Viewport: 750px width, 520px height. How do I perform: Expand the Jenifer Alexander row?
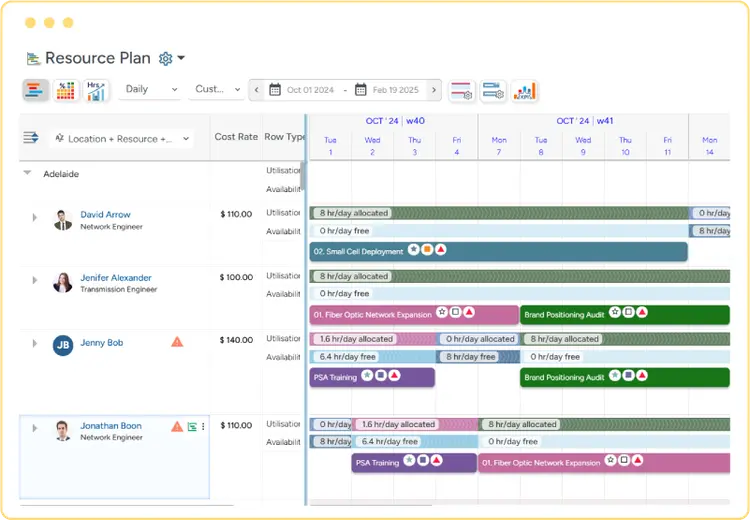click(x=34, y=280)
